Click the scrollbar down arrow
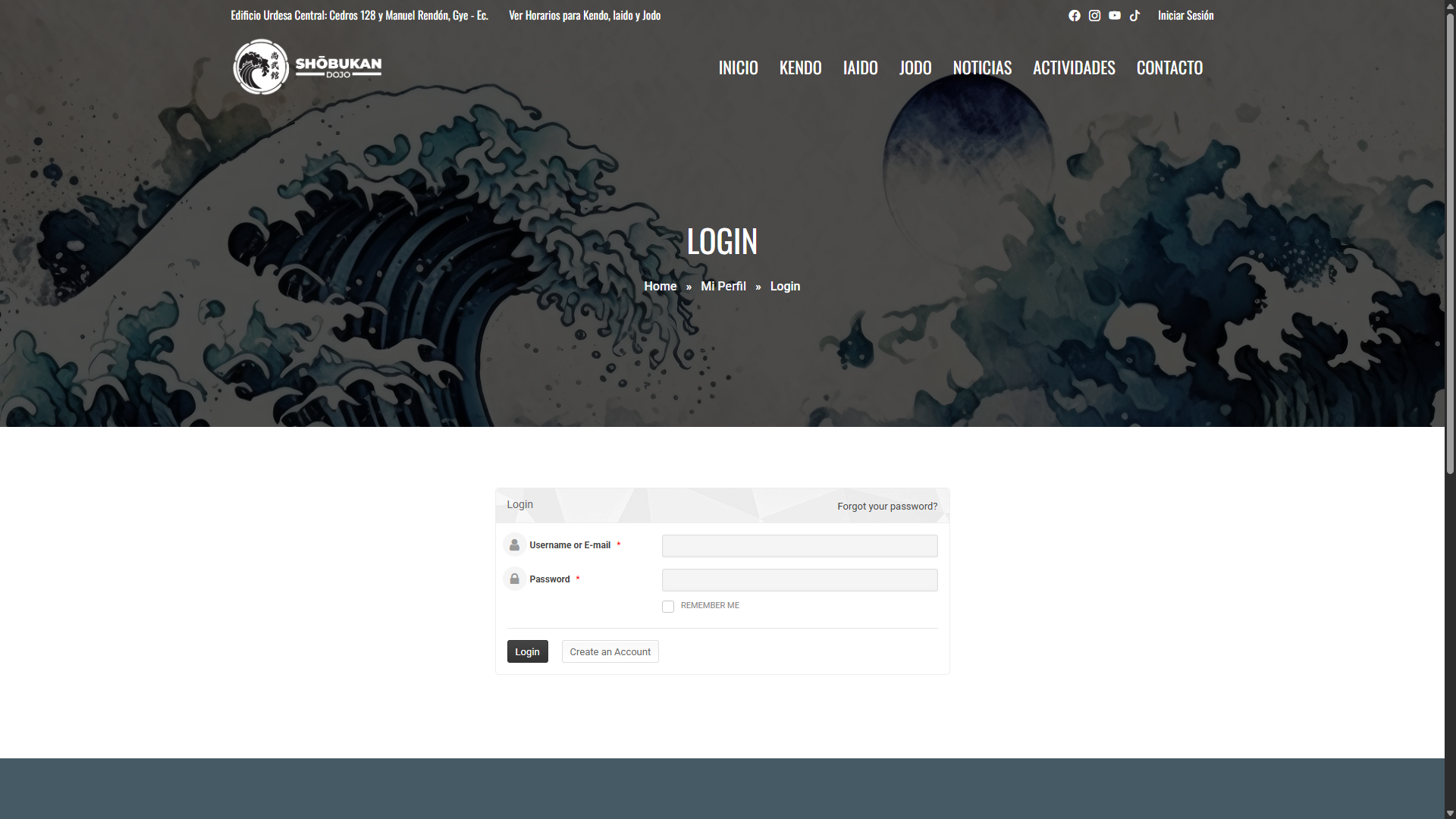1456x819 pixels. (1450, 813)
